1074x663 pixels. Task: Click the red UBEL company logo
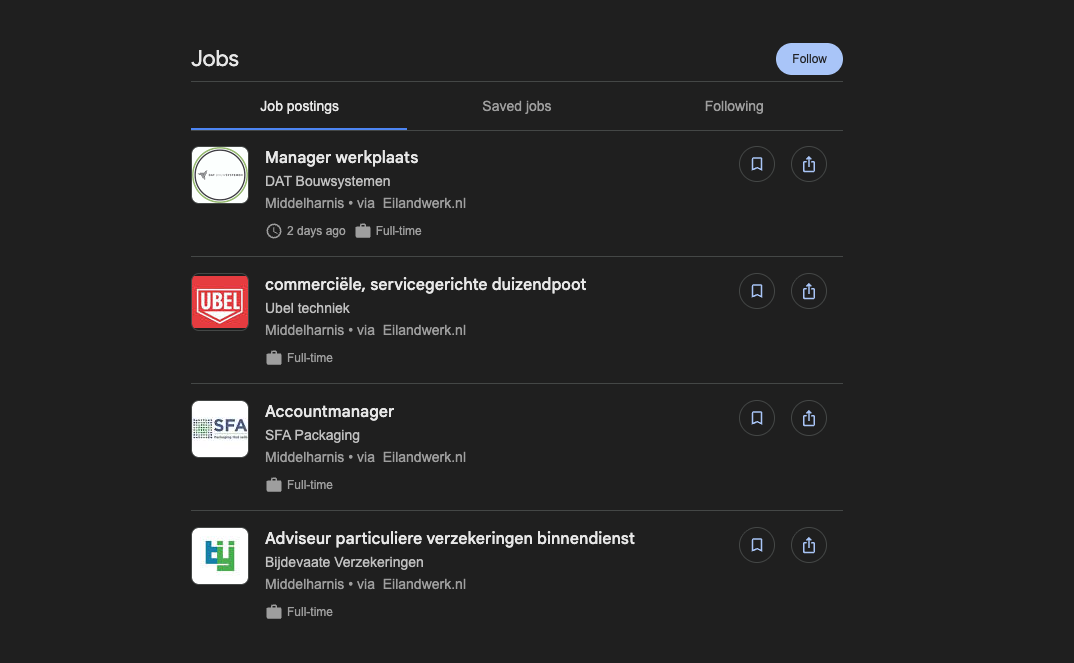220,302
